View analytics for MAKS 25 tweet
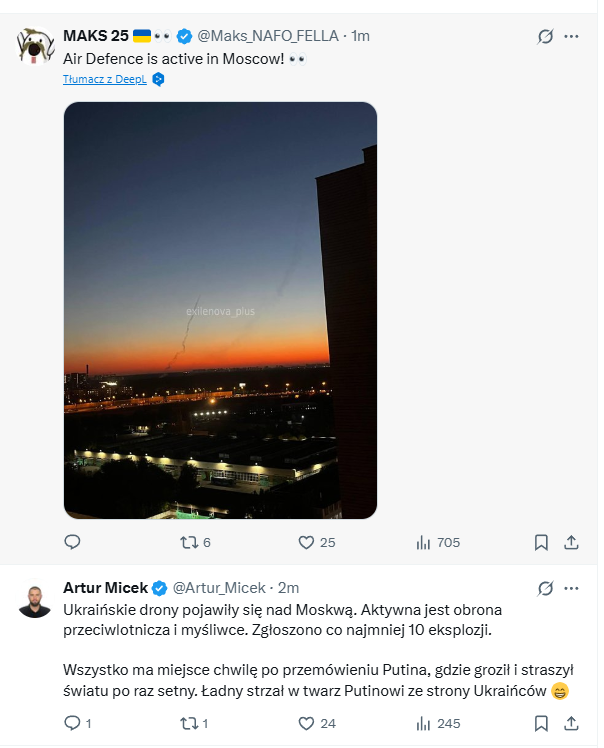The height and width of the screenshot is (748, 604). coord(423,542)
